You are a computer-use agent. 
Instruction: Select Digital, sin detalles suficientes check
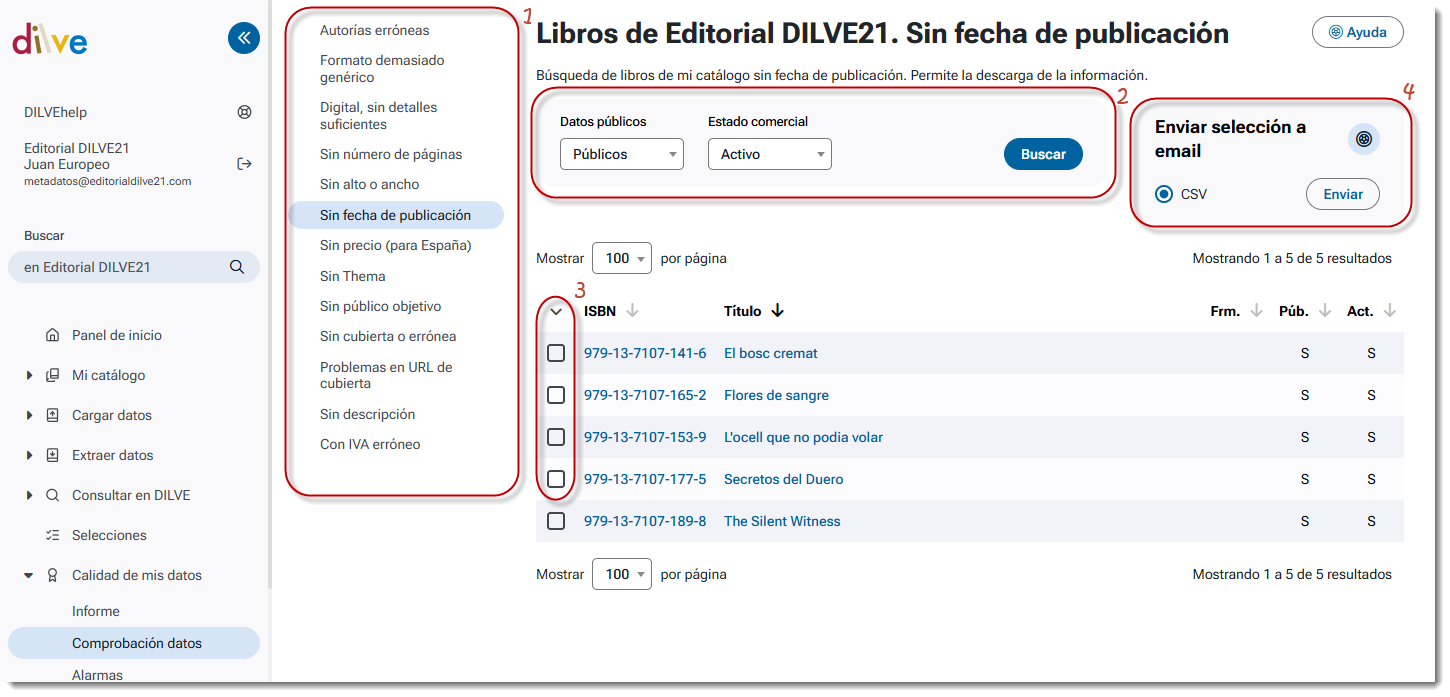click(x=379, y=116)
